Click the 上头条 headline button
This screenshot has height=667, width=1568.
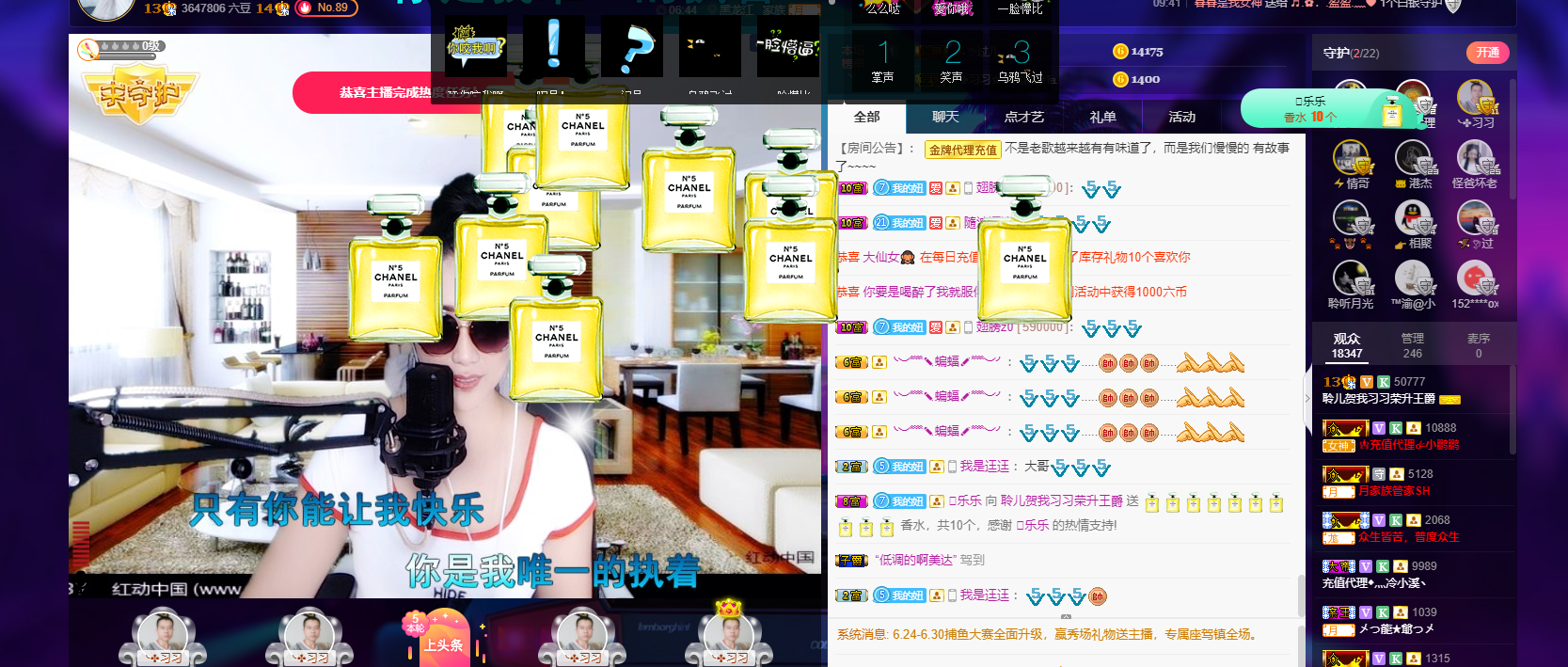[x=442, y=638]
